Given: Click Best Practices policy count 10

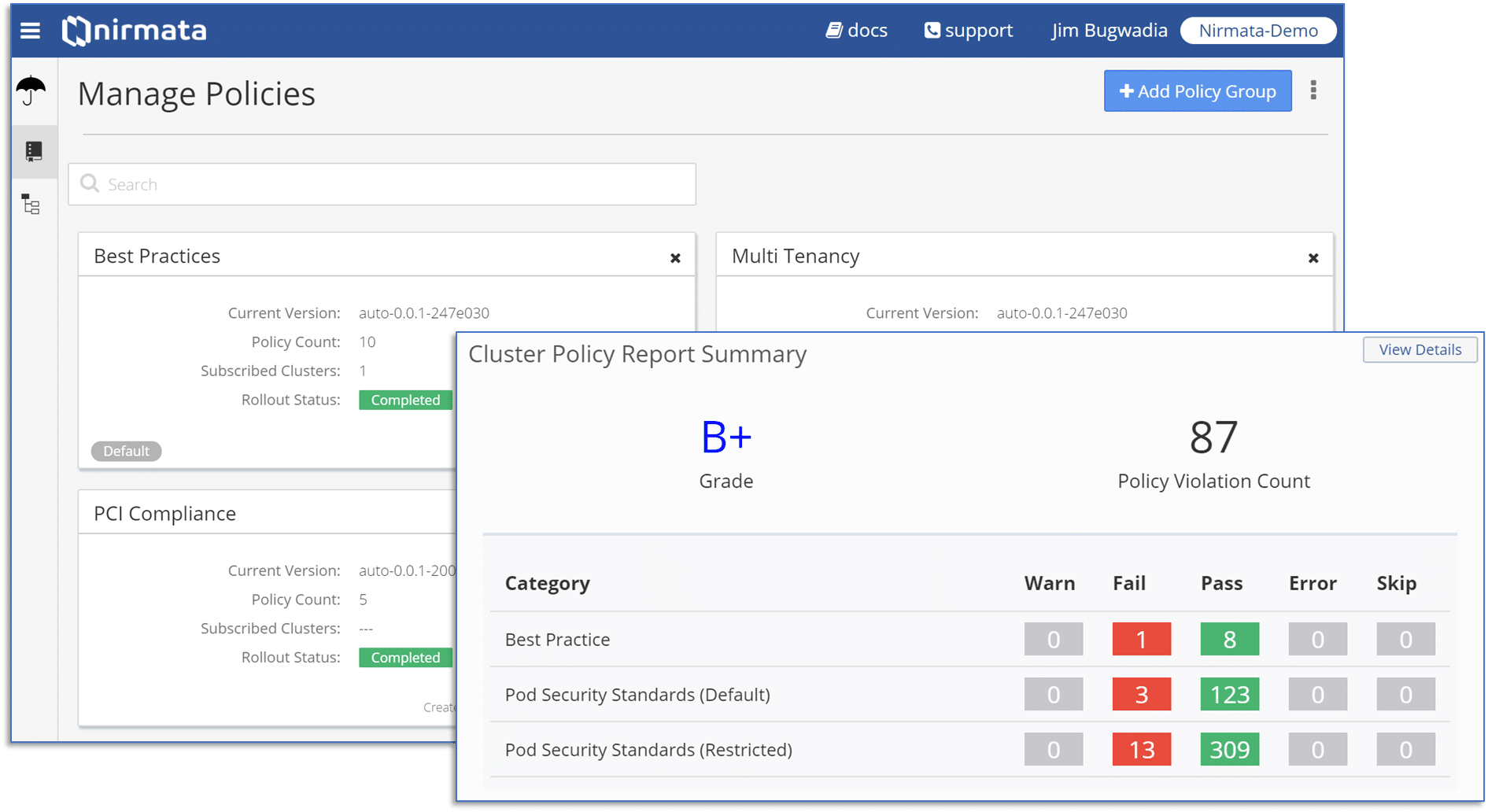Looking at the screenshot, I should [367, 342].
